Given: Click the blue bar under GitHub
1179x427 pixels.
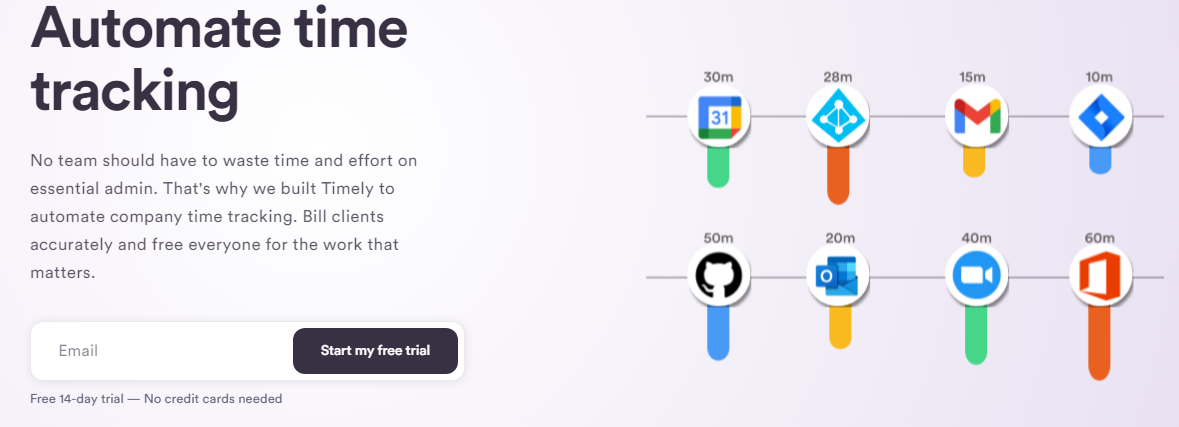Looking at the screenshot, I should point(719,333).
